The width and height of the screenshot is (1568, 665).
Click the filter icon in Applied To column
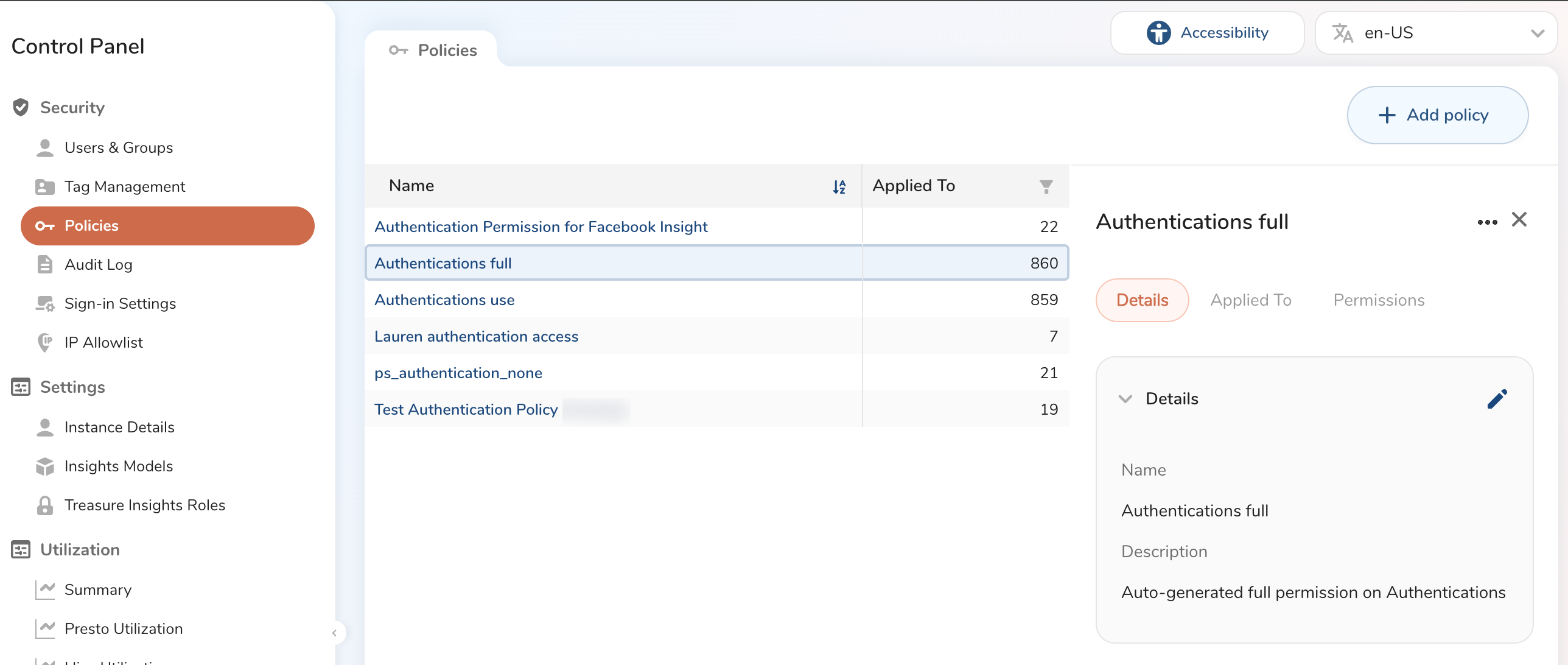pos(1046,186)
